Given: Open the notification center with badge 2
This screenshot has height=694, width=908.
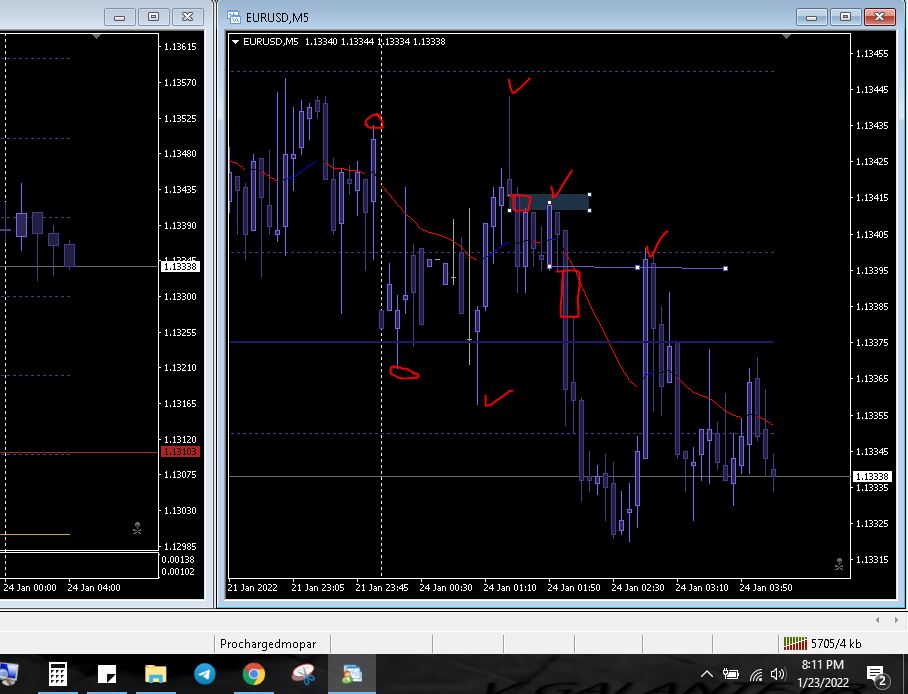Looking at the screenshot, I should (876, 676).
